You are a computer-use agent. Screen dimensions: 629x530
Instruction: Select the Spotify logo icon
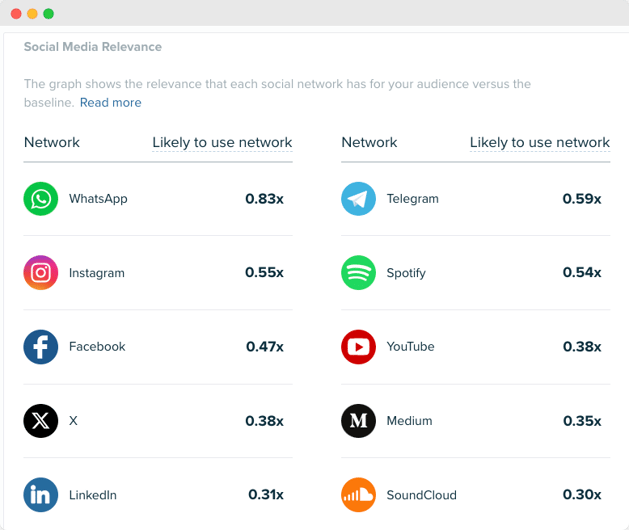point(358,273)
